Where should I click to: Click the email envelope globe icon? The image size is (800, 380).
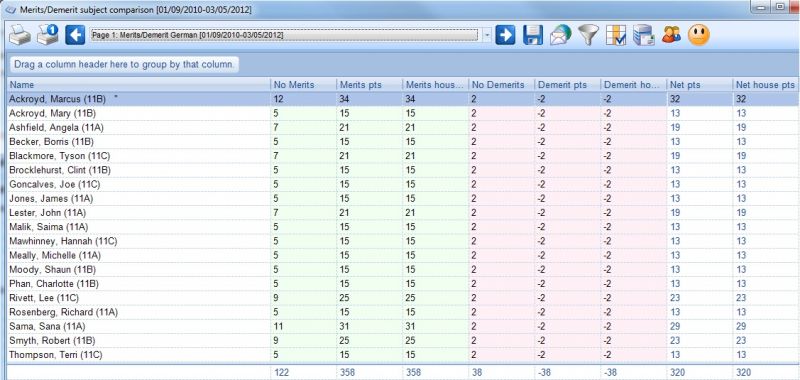pyautogui.click(x=560, y=35)
